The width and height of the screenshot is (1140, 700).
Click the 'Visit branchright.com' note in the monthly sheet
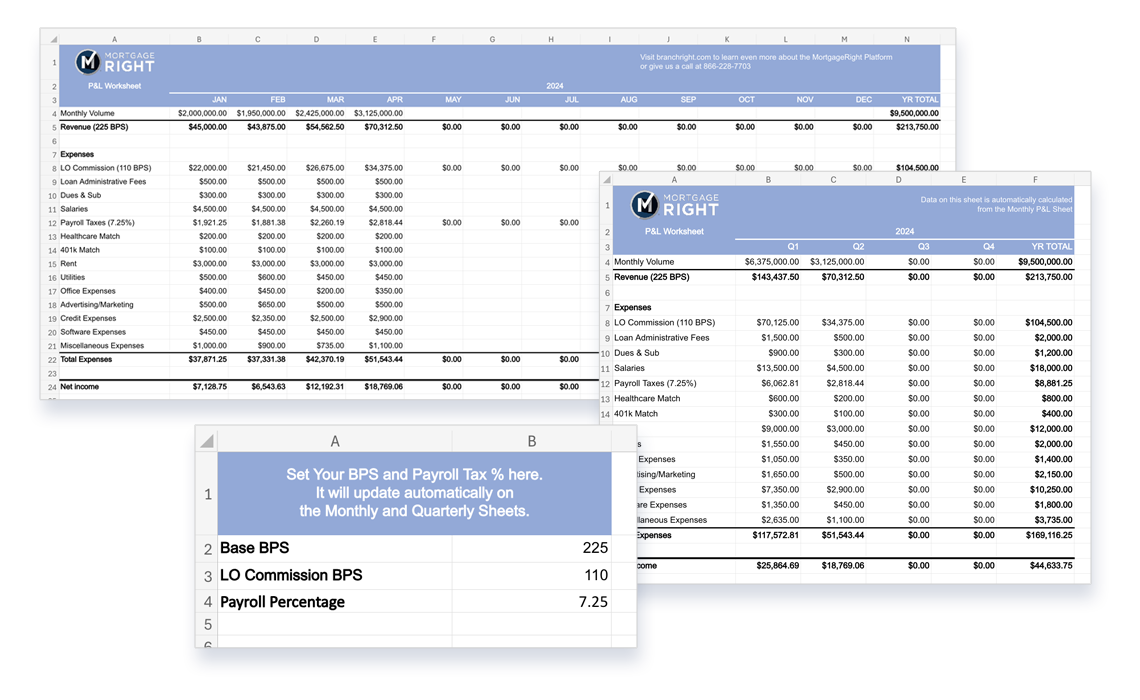point(766,62)
